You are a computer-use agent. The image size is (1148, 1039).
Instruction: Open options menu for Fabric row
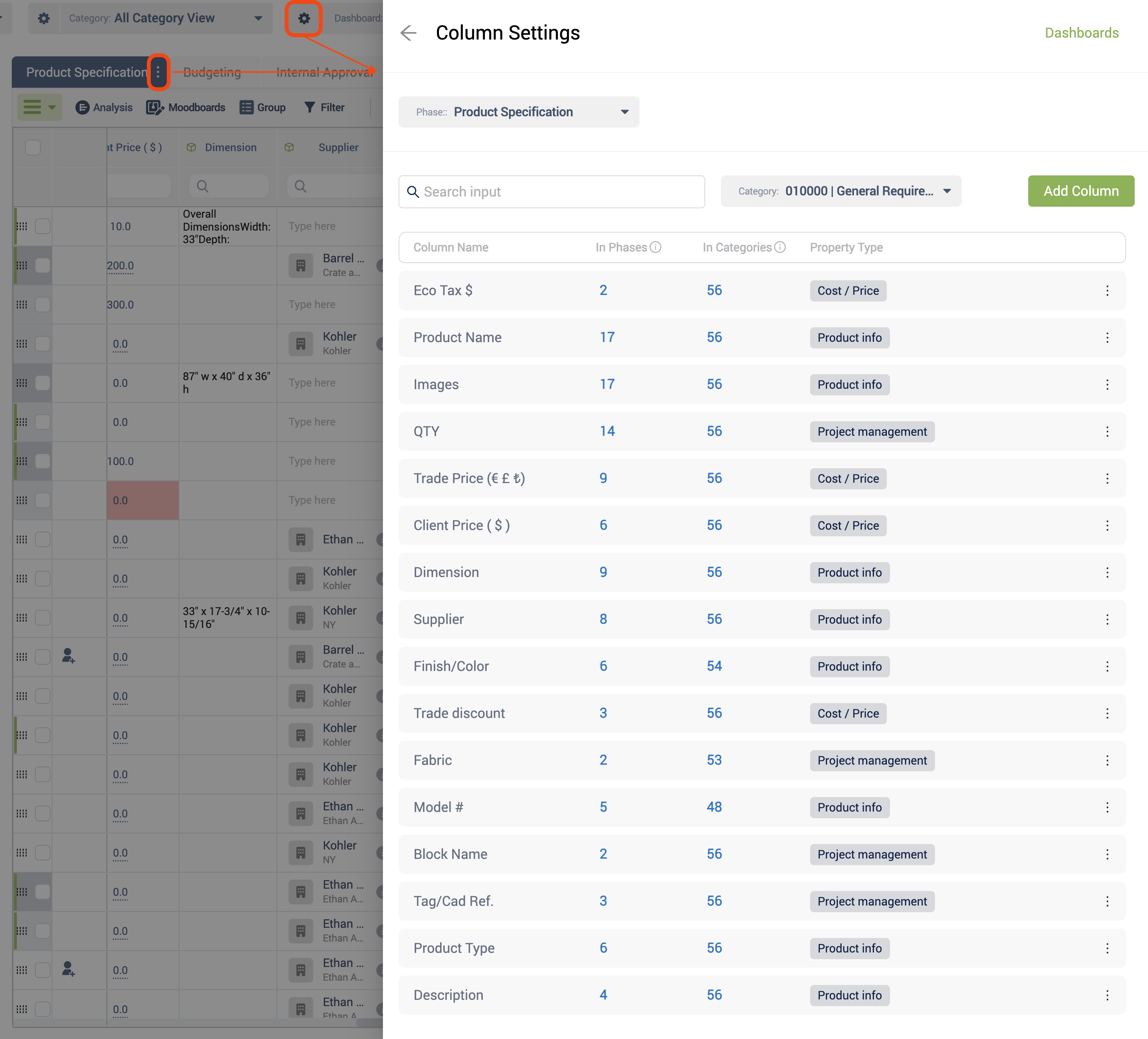(1107, 761)
